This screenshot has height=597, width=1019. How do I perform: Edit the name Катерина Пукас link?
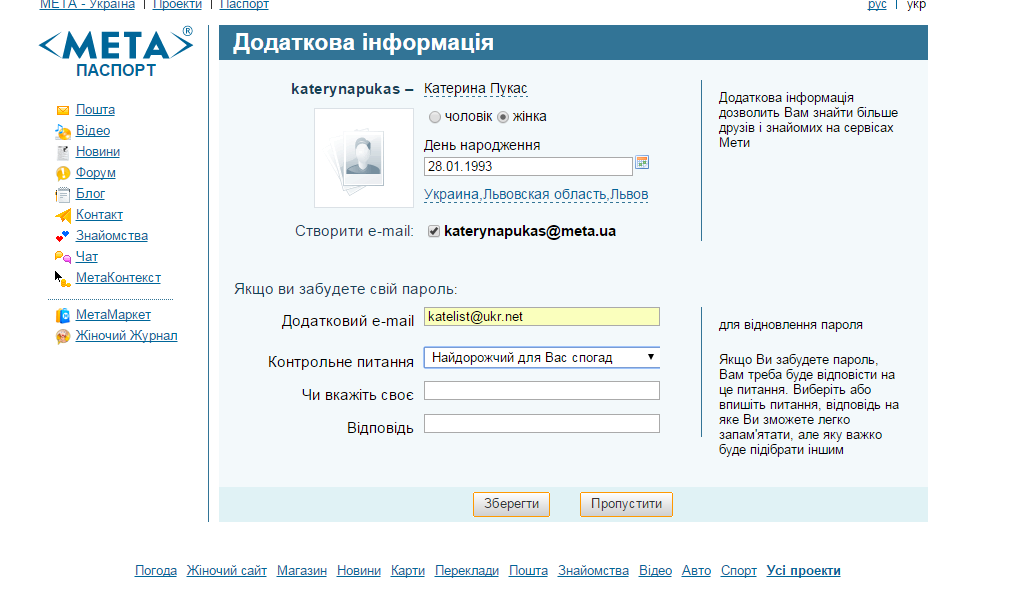pos(476,88)
